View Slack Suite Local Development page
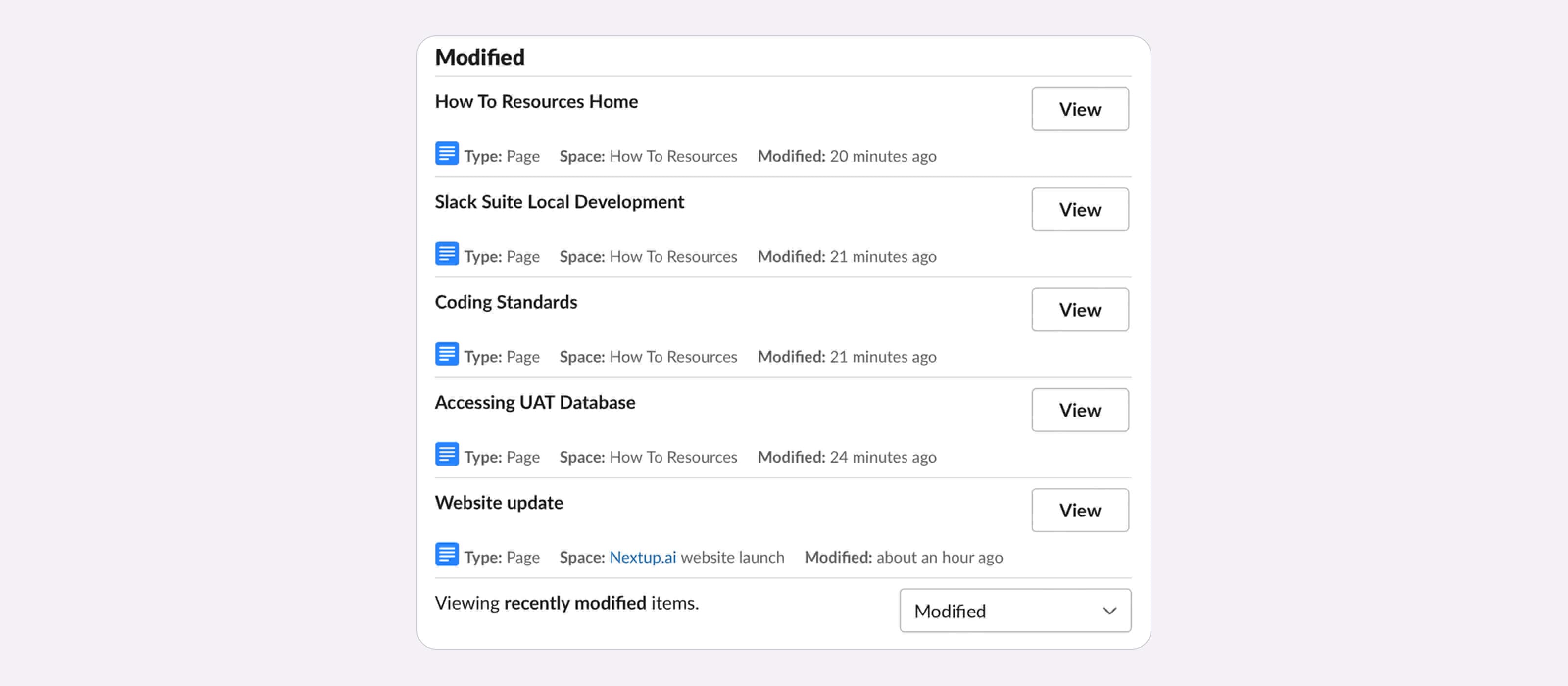 point(1080,209)
